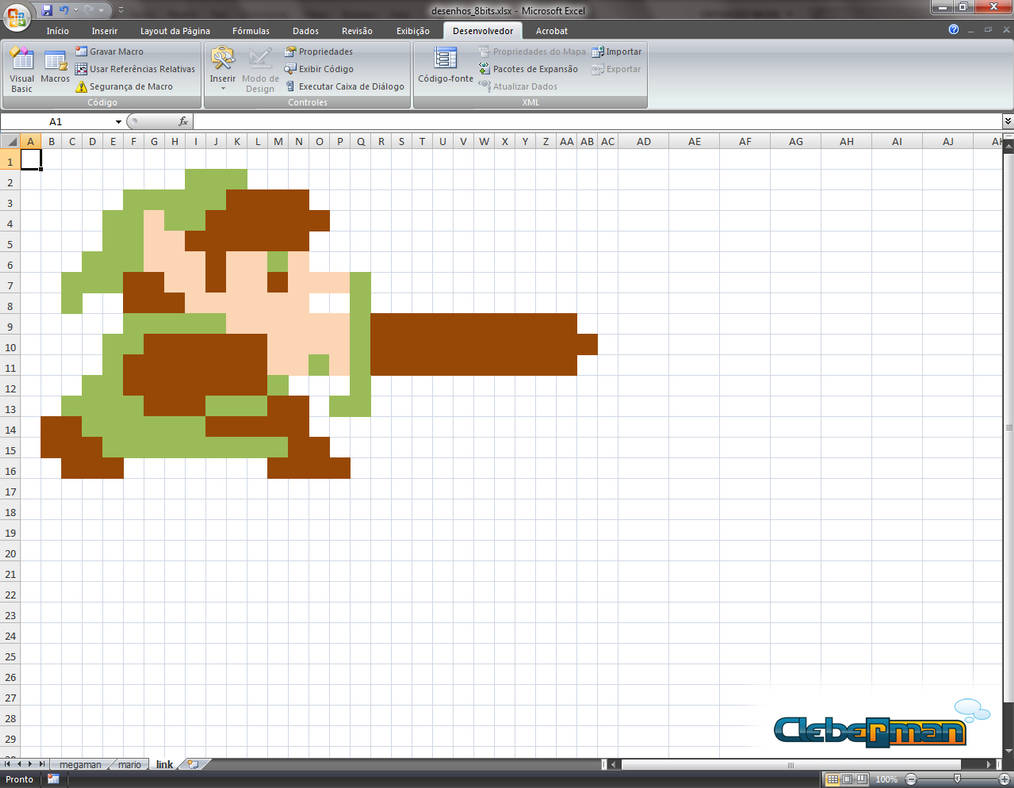Screen dimensions: 1014x788
Task: Expand the formula bar
Action: 1008,121
